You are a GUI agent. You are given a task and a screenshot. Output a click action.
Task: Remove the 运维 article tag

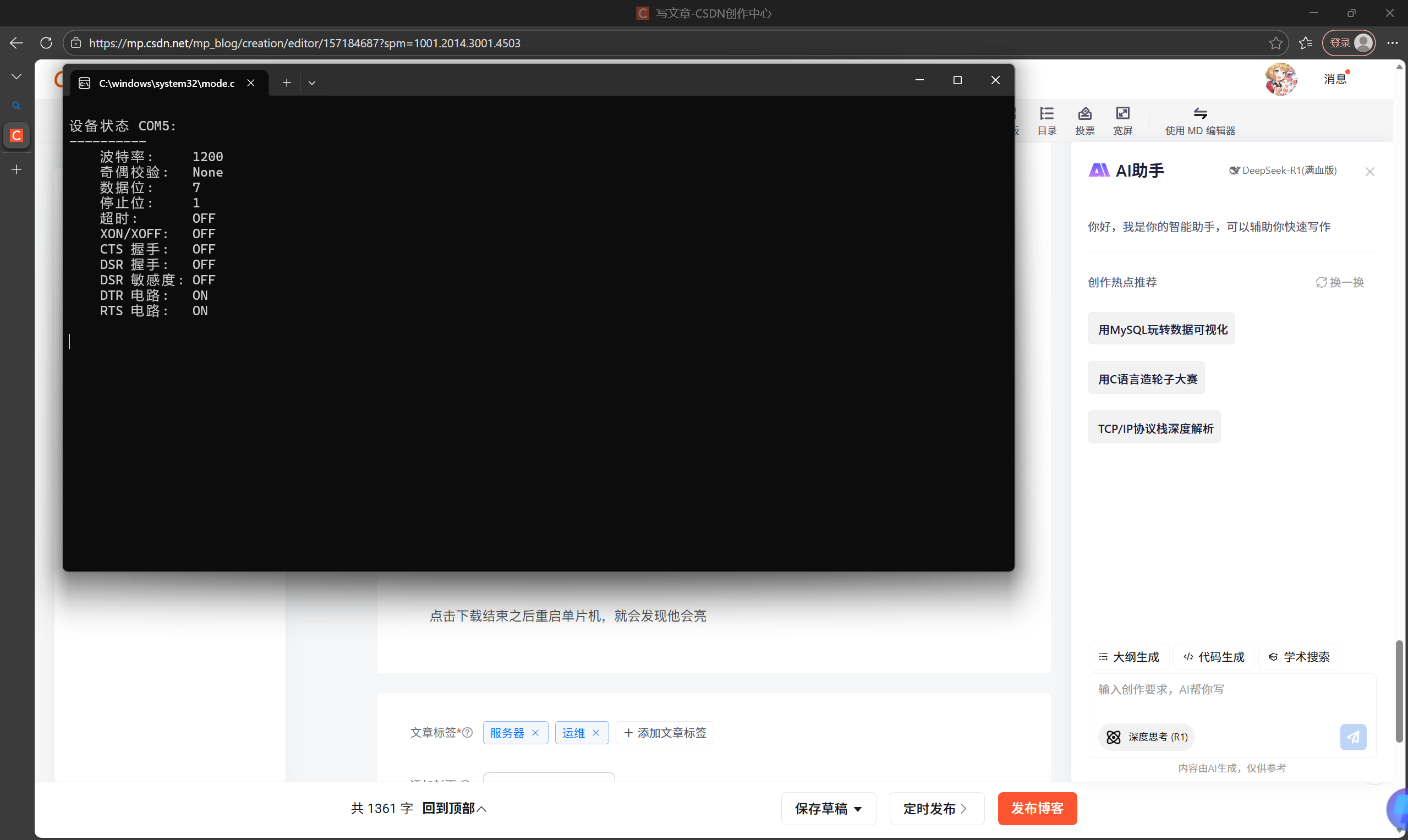point(595,732)
